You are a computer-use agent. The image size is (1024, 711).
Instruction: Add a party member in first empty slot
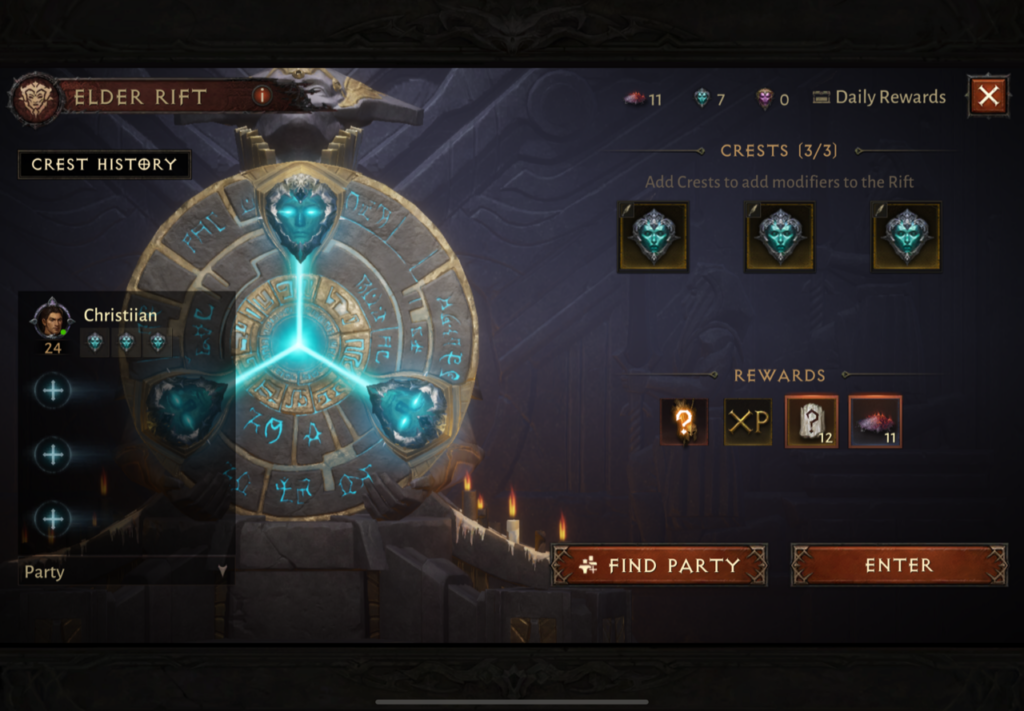click(53, 390)
